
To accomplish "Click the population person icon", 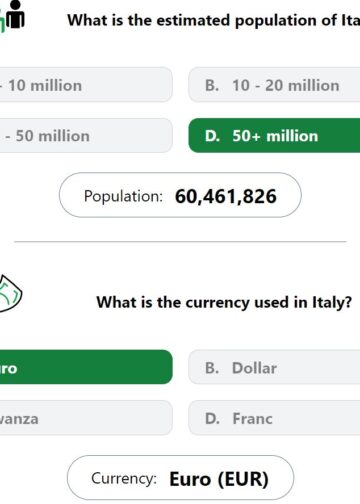I will pyautogui.click(x=13, y=15).
